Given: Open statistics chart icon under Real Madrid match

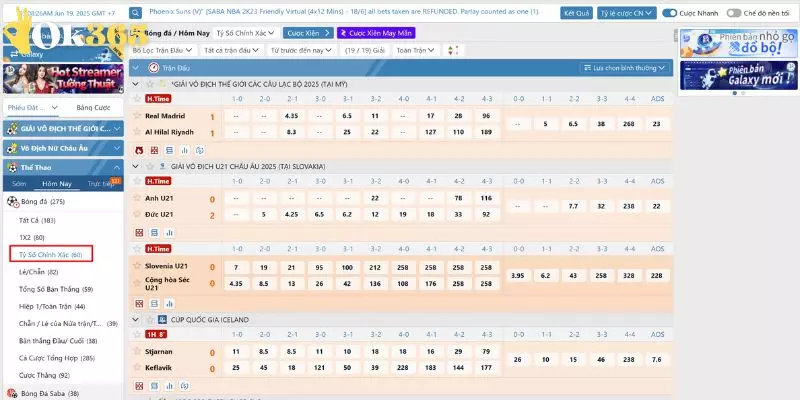Looking at the screenshot, I should click(185, 150).
